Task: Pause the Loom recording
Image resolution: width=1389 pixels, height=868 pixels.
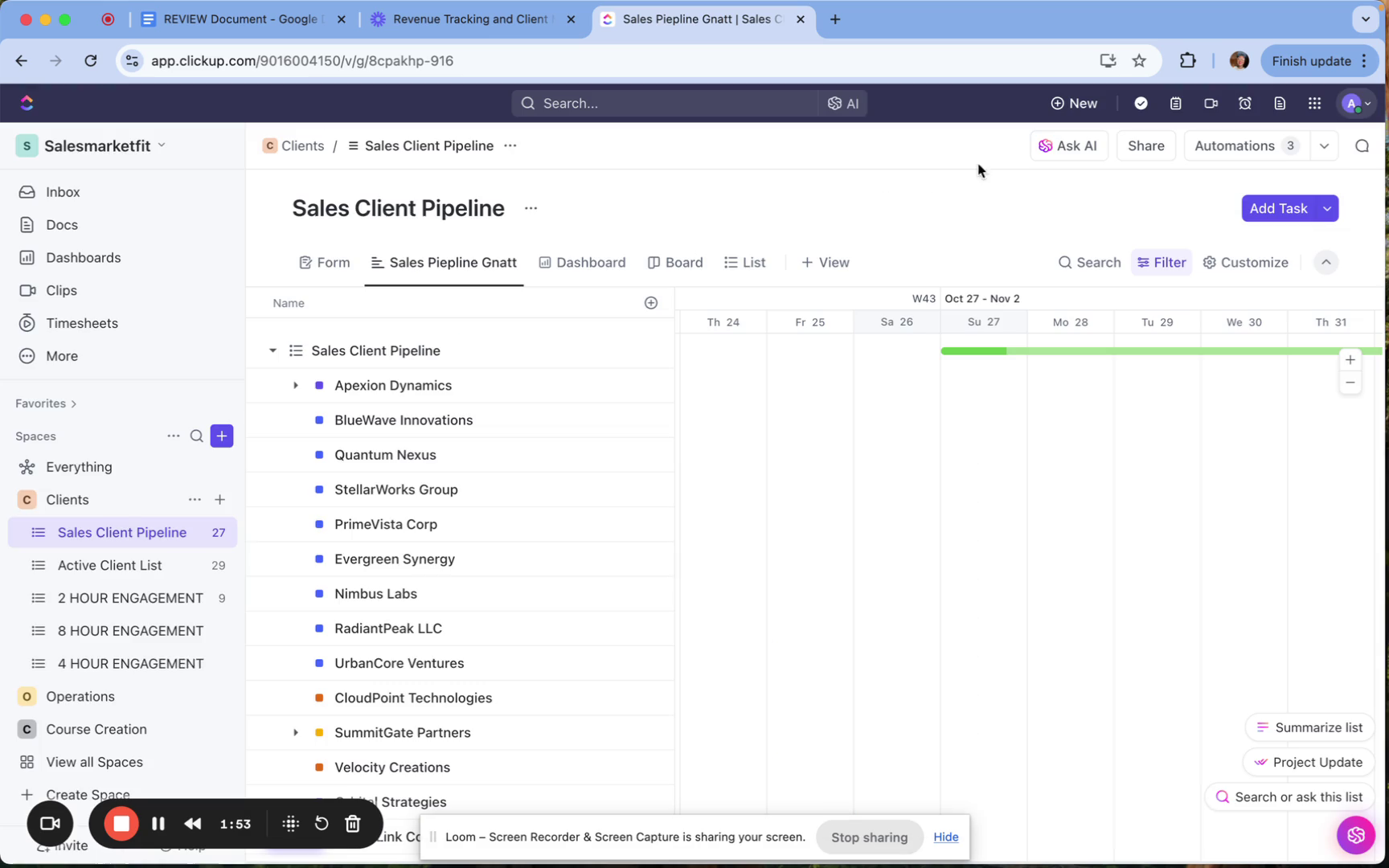Action: pos(158,824)
